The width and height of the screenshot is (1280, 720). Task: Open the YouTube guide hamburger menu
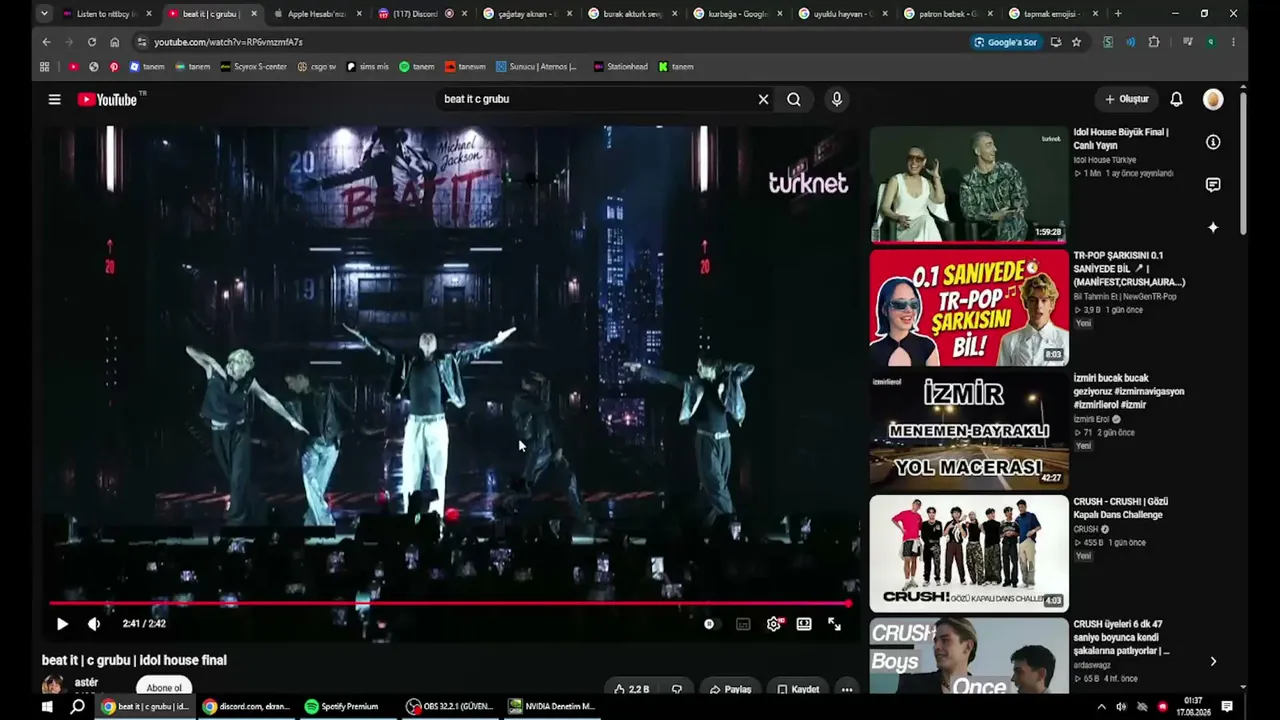(x=55, y=99)
